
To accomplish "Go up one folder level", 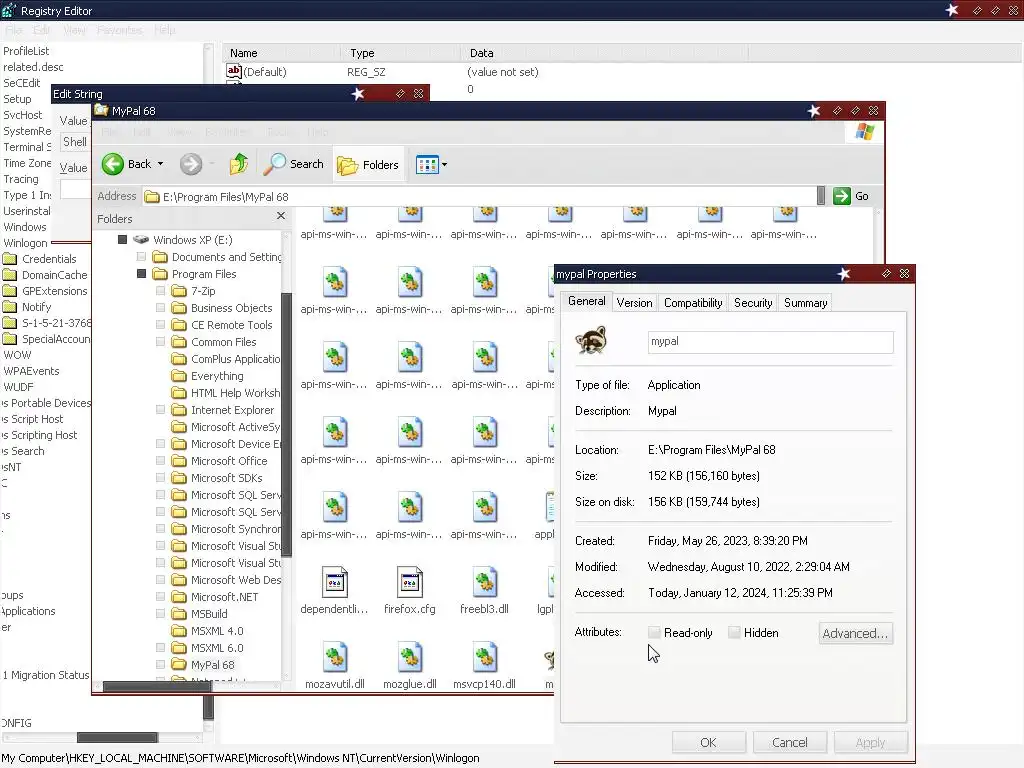I will 239,164.
